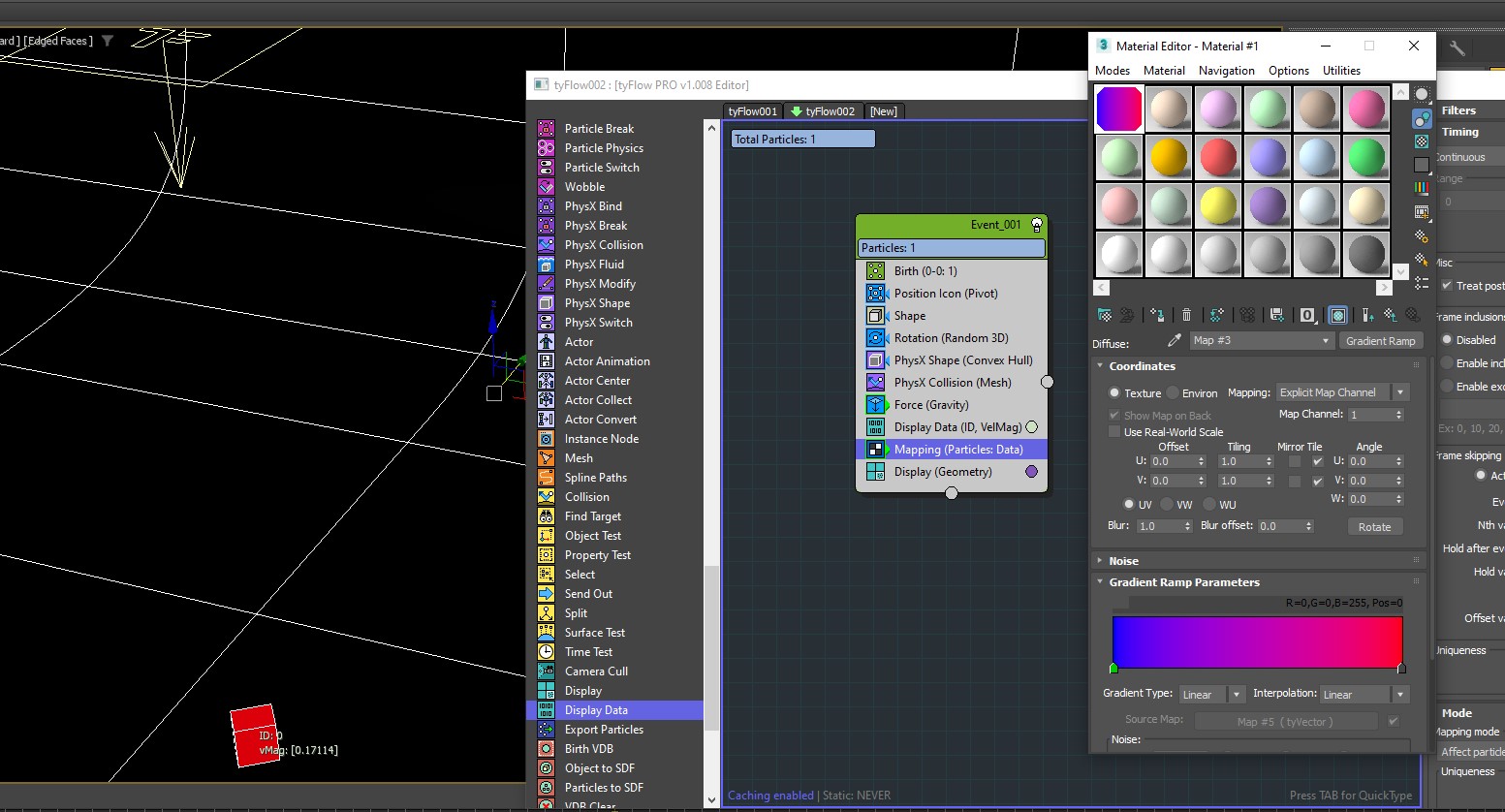Toggle the checkered Background icon
Viewport: 1505px width, 812px height.
1422,141
